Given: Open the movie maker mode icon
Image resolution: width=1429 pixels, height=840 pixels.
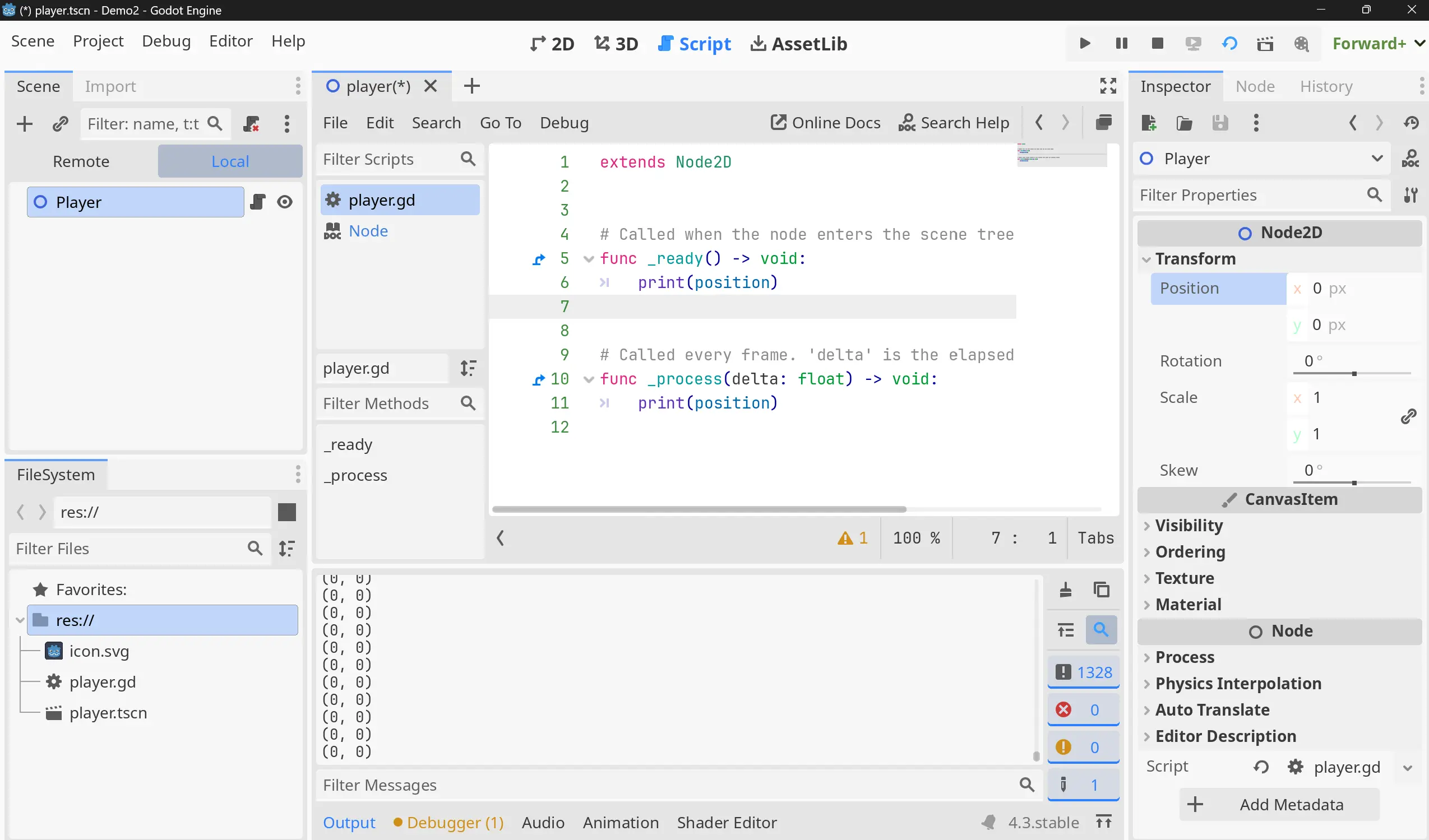Looking at the screenshot, I should (1301, 43).
